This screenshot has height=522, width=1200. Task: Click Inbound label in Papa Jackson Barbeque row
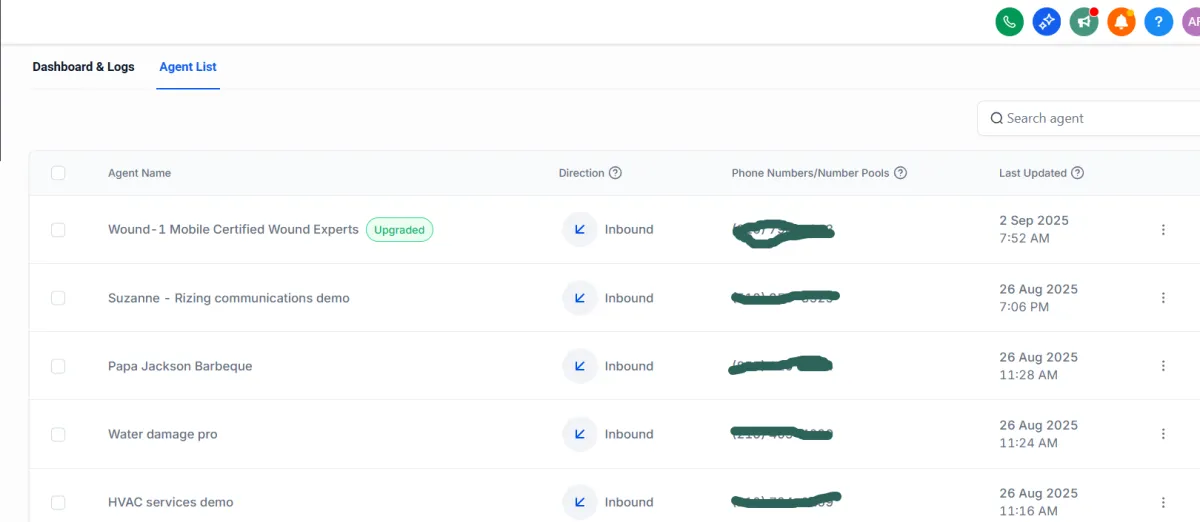629,366
